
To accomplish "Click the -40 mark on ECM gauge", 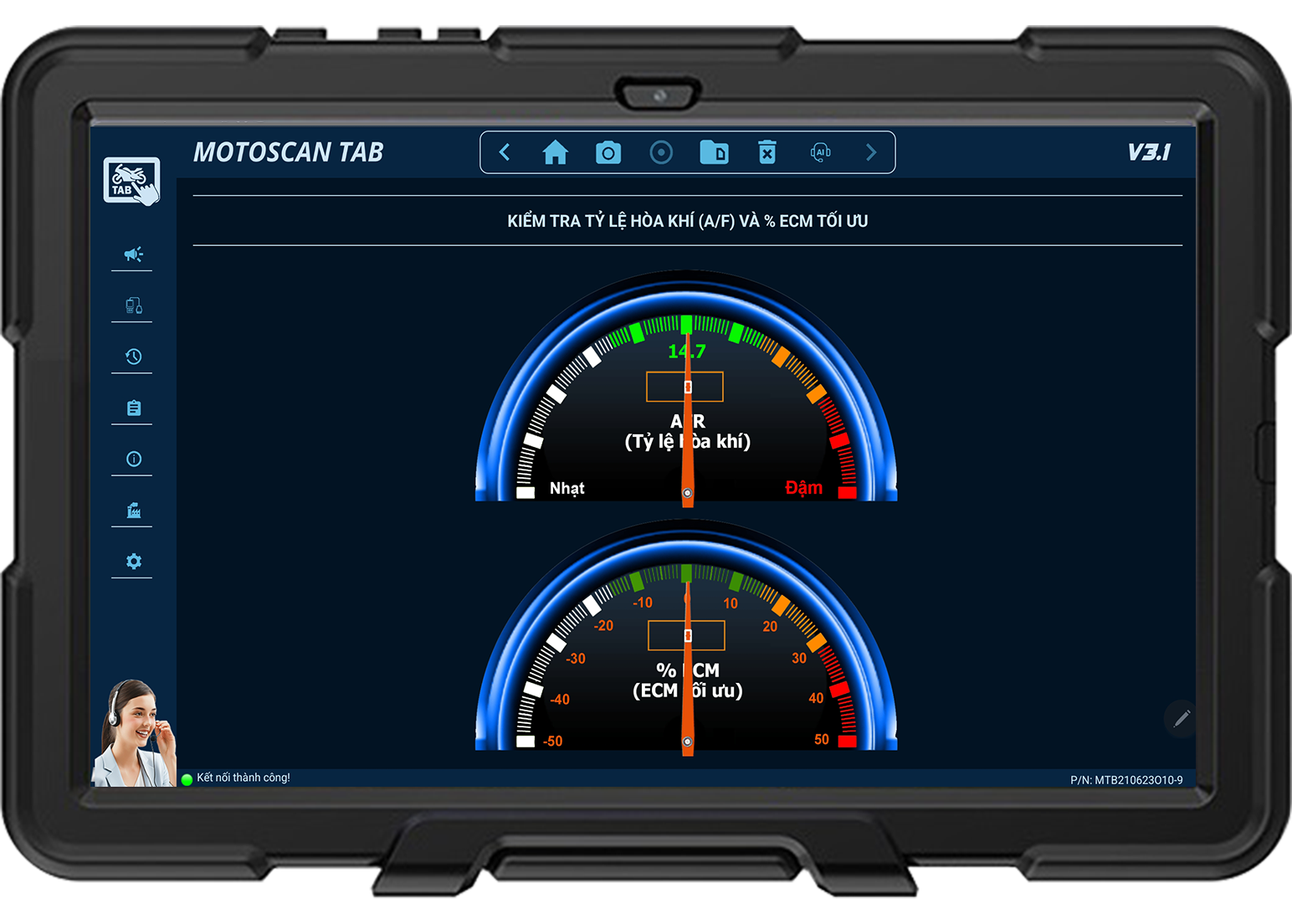I will pos(560,699).
